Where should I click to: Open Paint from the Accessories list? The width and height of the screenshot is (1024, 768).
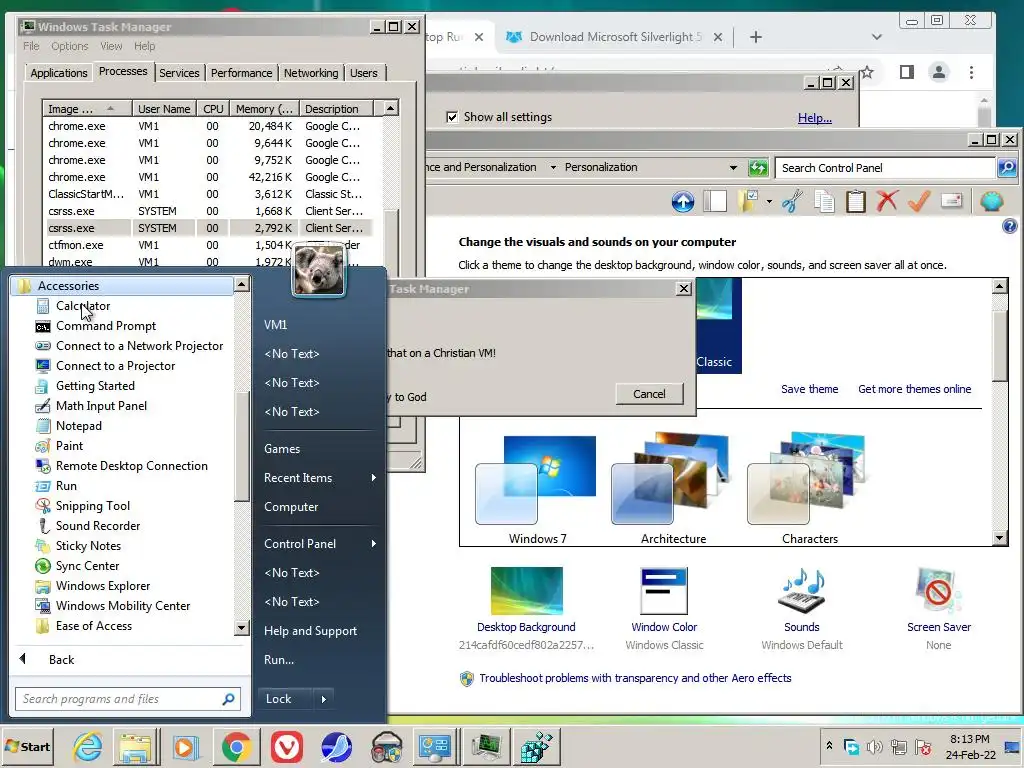[x=69, y=446]
